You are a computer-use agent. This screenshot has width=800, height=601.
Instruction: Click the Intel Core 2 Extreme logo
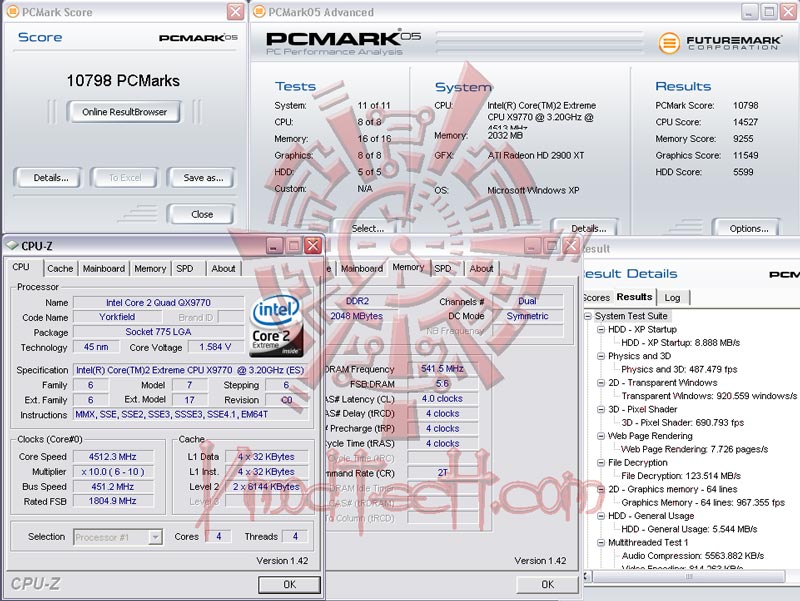[277, 325]
